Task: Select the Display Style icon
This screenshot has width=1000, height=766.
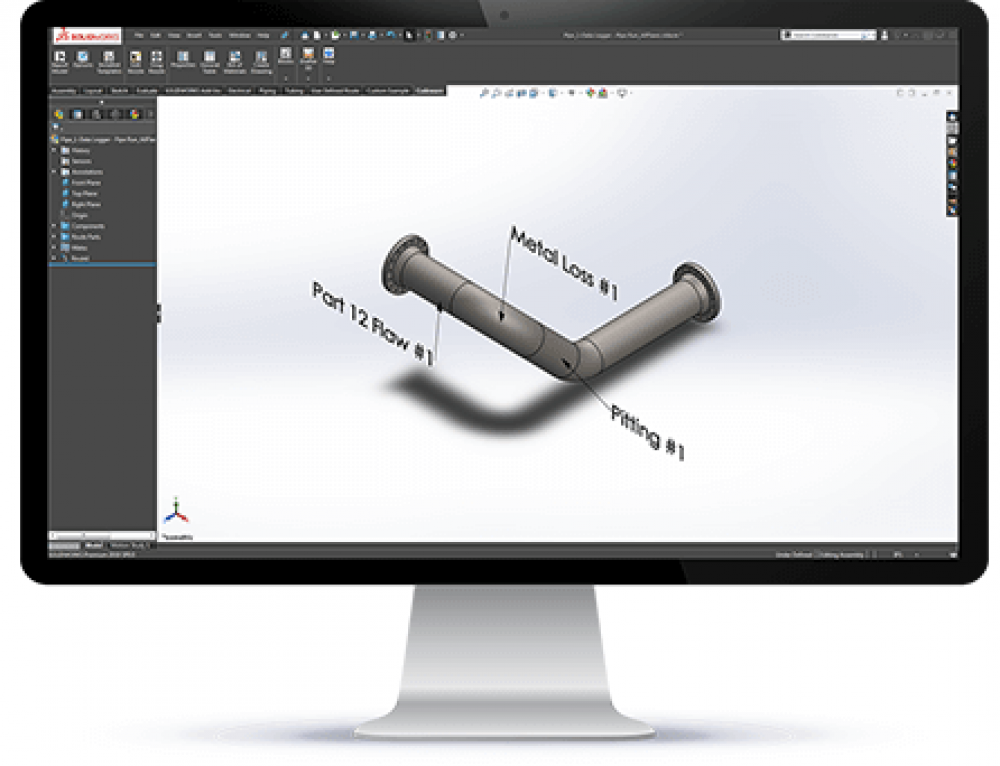Action: click(552, 92)
